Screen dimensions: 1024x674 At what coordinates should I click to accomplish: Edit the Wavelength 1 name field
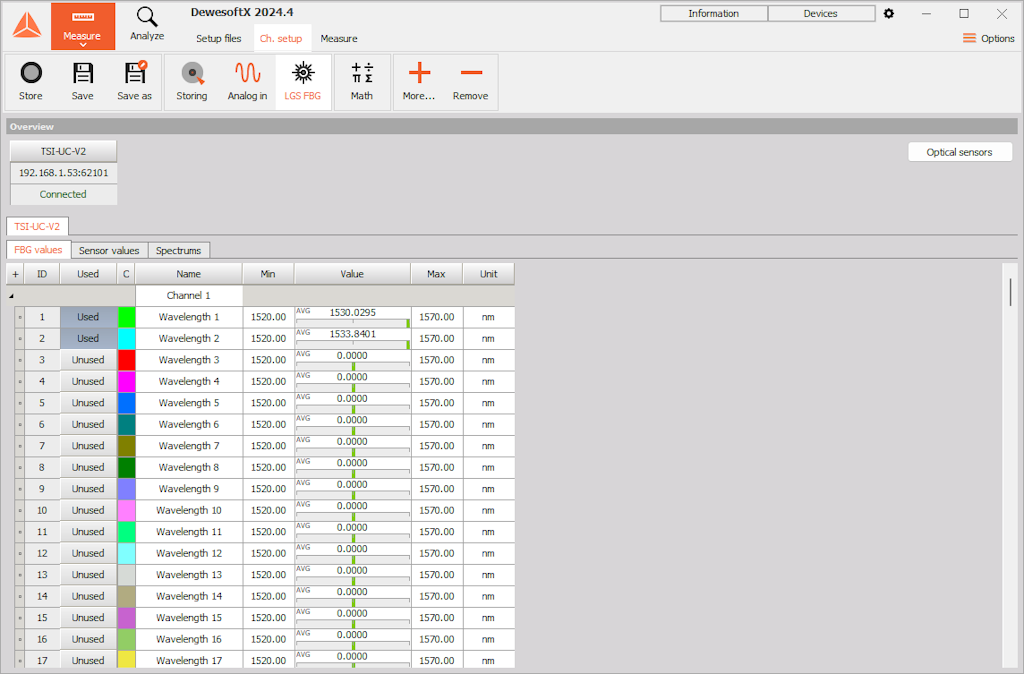click(x=189, y=317)
